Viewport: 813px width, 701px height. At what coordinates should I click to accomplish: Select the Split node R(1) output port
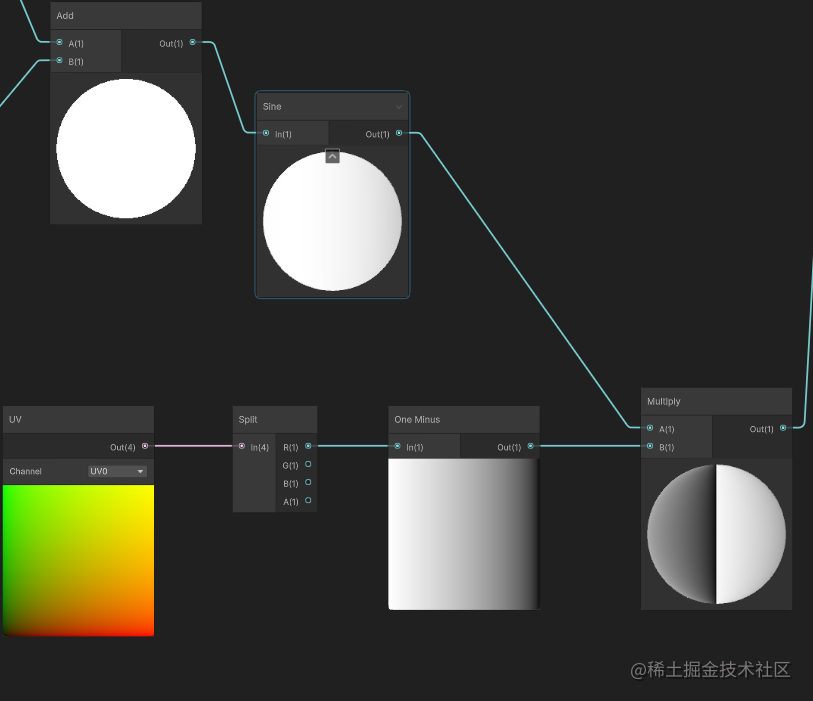pos(308,446)
